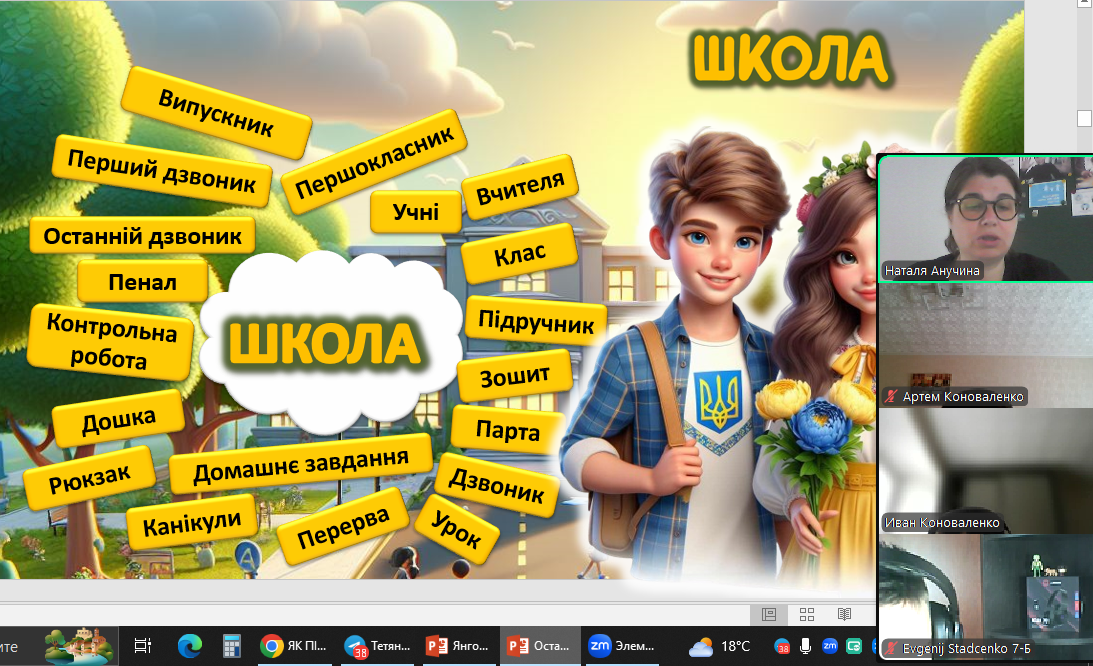This screenshot has width=1093, height=666.
Task: Click the 'Рюкзак' word label
Action: (x=89, y=480)
